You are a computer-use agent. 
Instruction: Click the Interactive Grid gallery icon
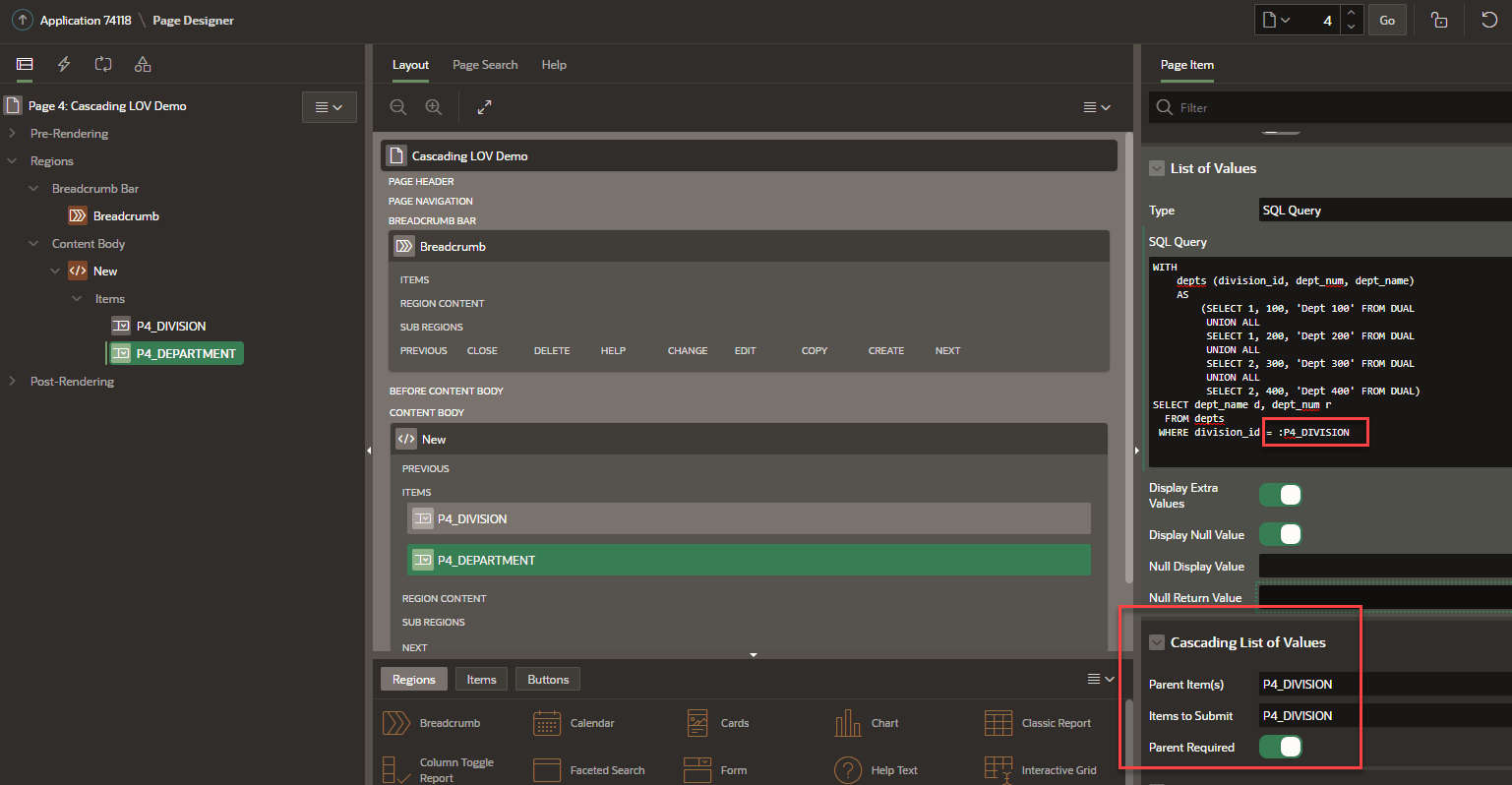tap(998, 770)
